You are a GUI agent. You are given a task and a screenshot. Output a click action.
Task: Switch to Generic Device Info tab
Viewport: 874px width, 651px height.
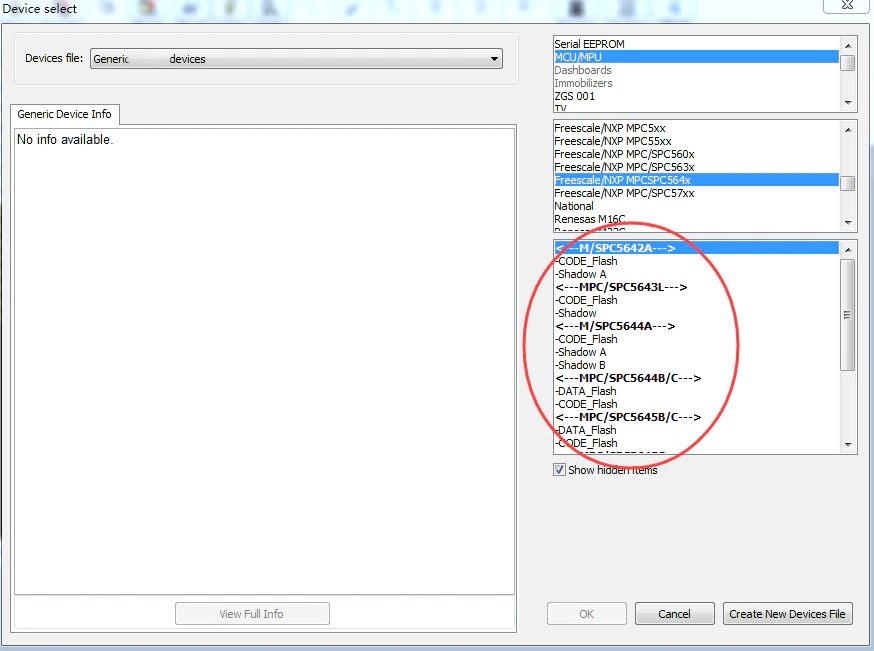point(65,114)
